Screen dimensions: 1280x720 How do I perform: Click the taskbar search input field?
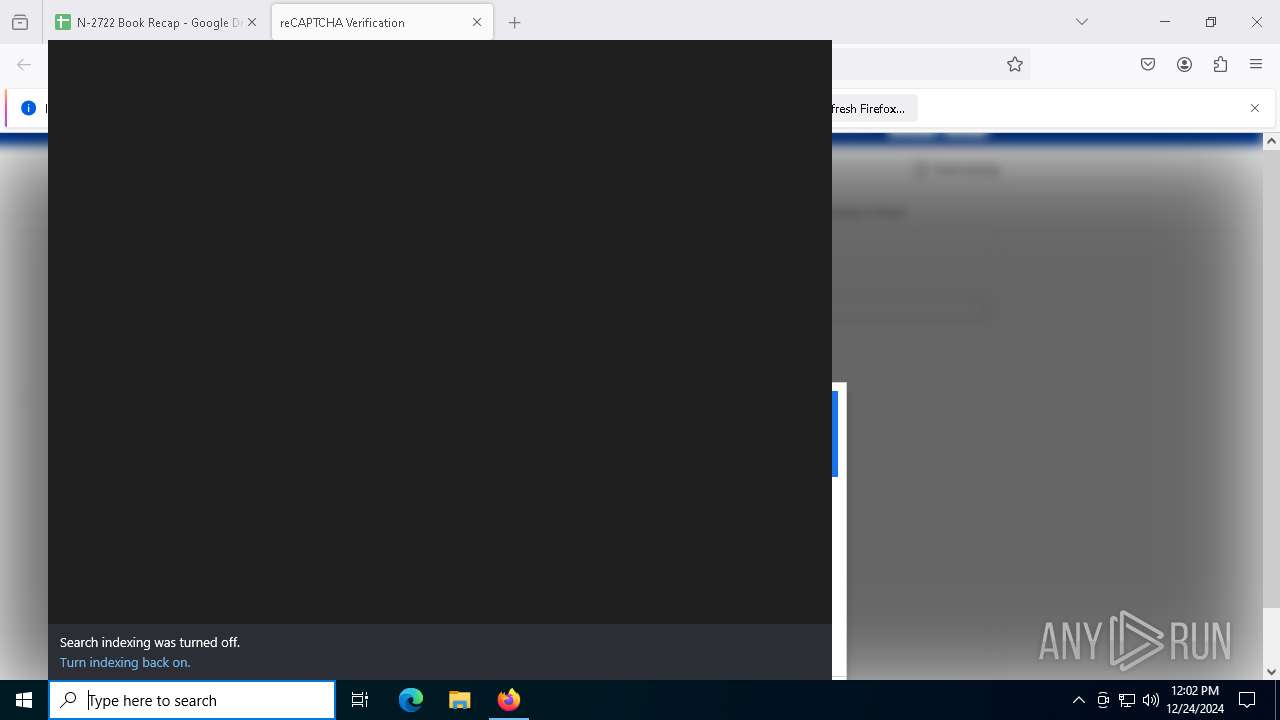tap(192, 700)
